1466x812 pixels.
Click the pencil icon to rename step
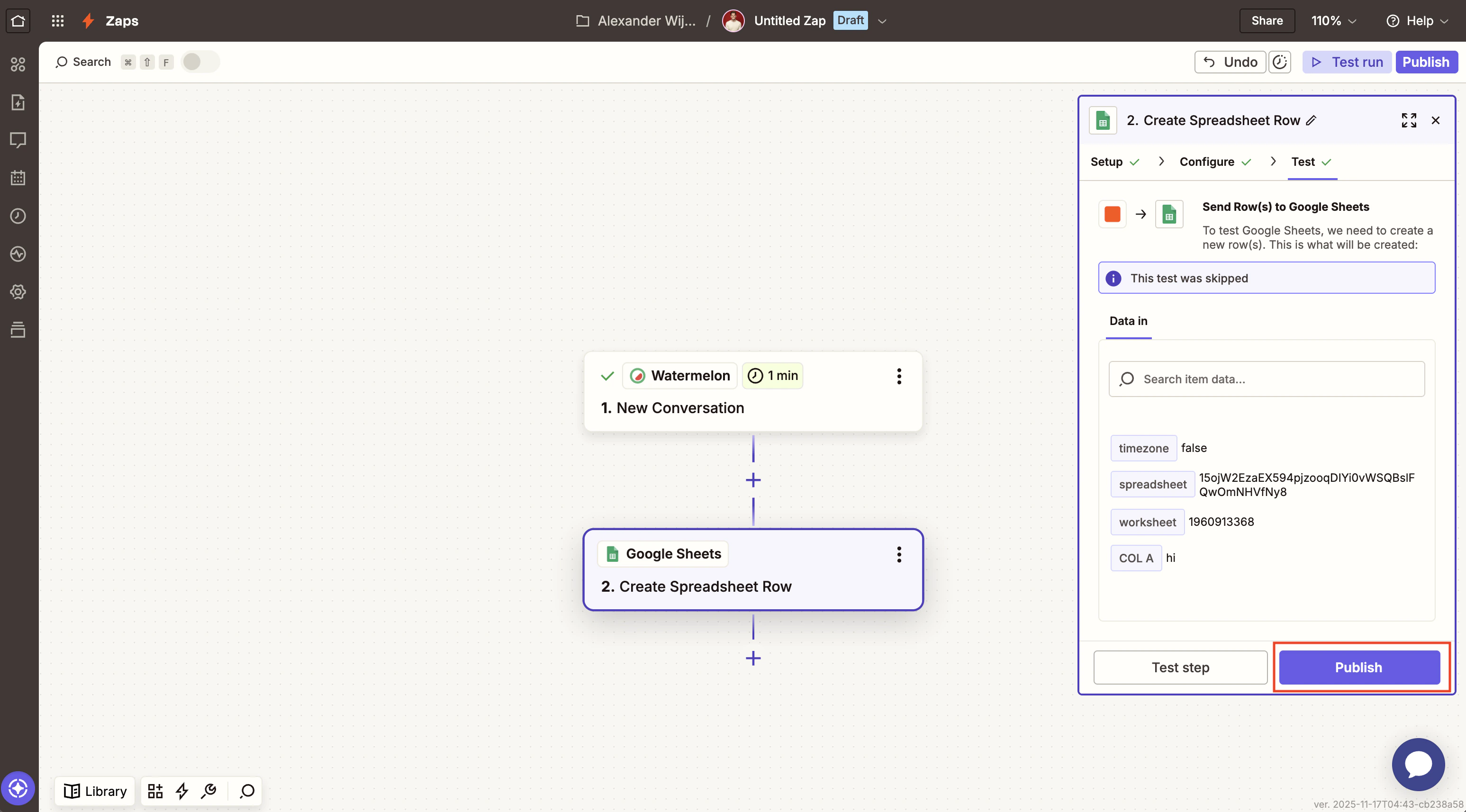pyautogui.click(x=1311, y=121)
